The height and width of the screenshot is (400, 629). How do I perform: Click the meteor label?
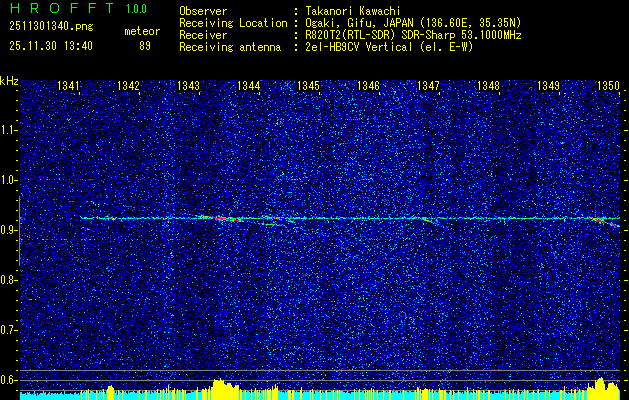[x=142, y=31]
